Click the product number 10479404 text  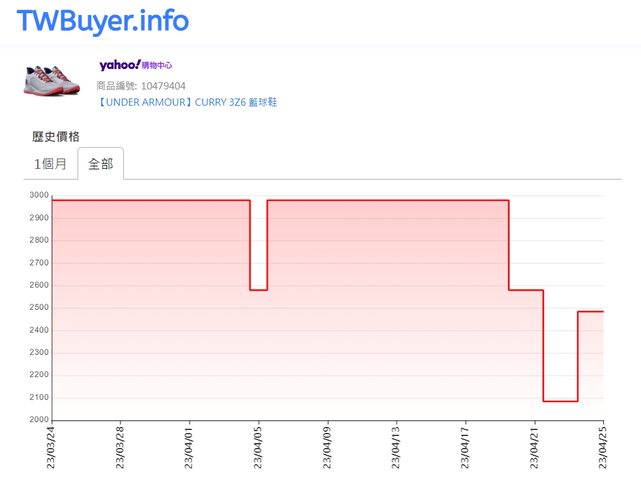coord(141,86)
